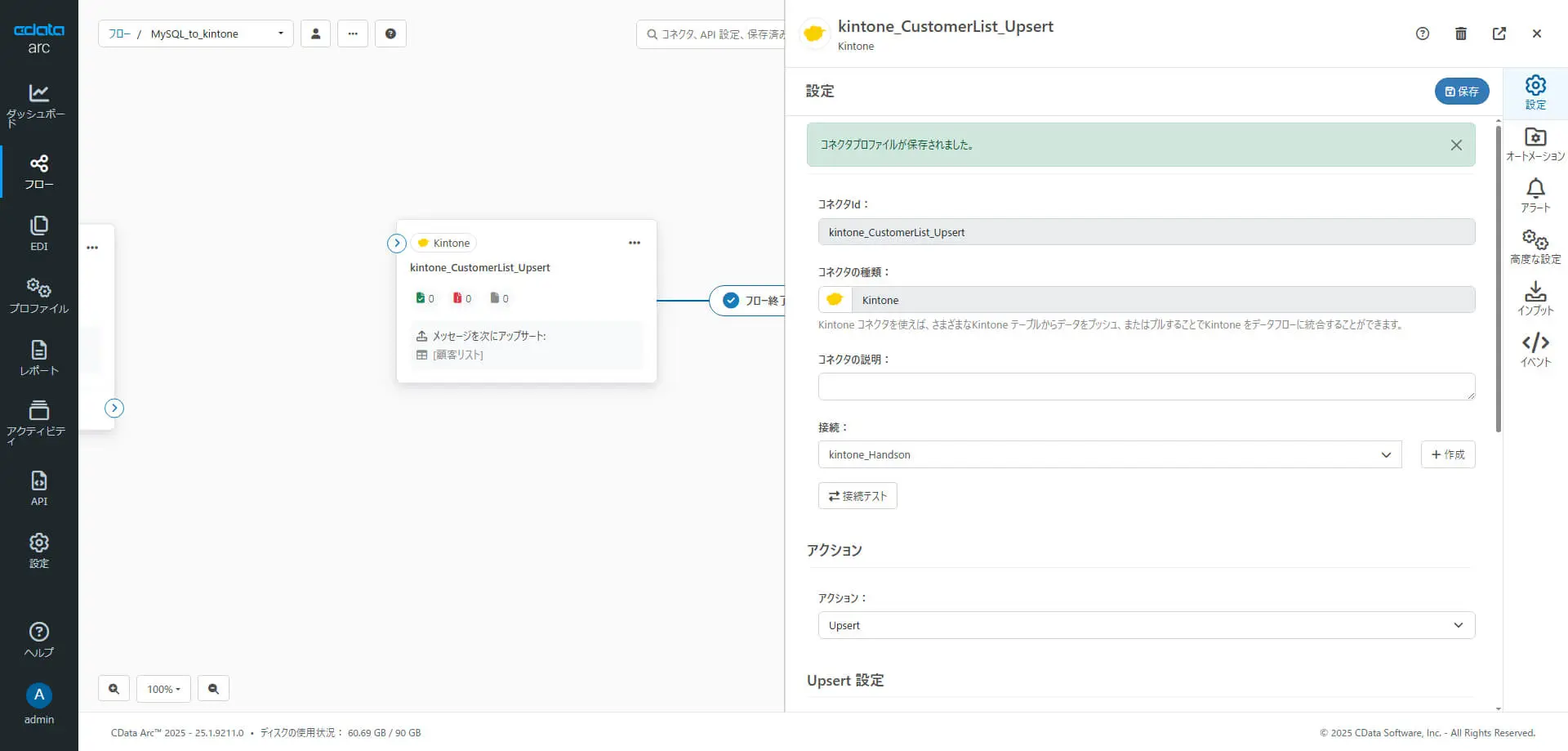Open the API section icon
The width and height of the screenshot is (1568, 751).
tap(38, 488)
